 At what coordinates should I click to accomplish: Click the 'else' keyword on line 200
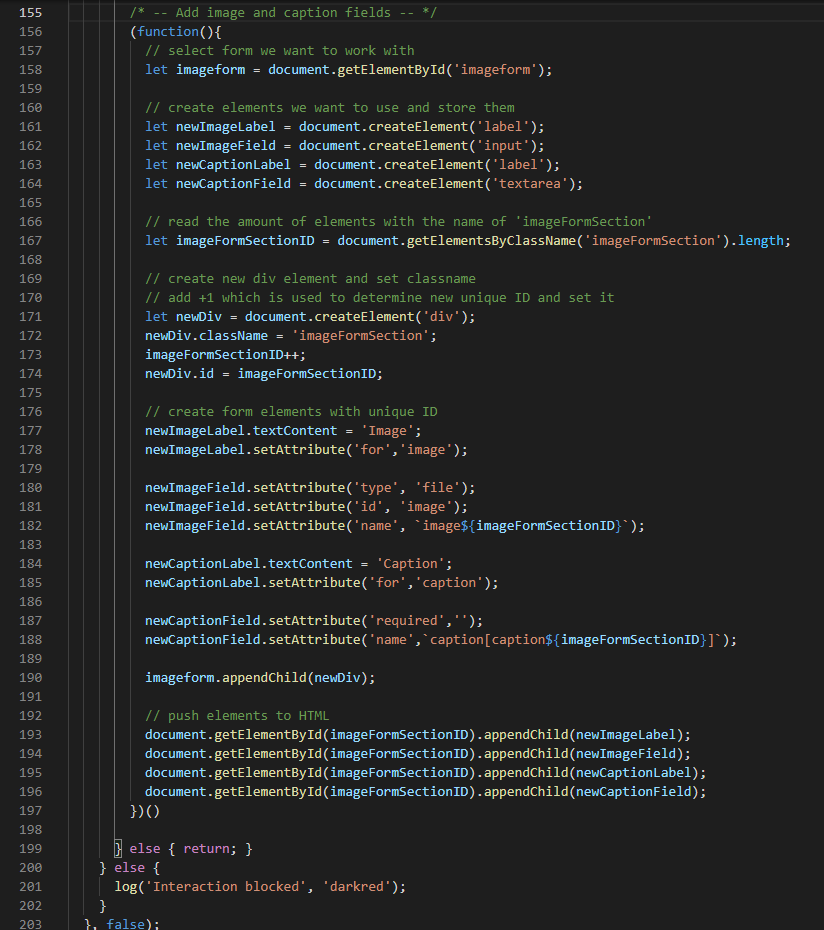130,867
